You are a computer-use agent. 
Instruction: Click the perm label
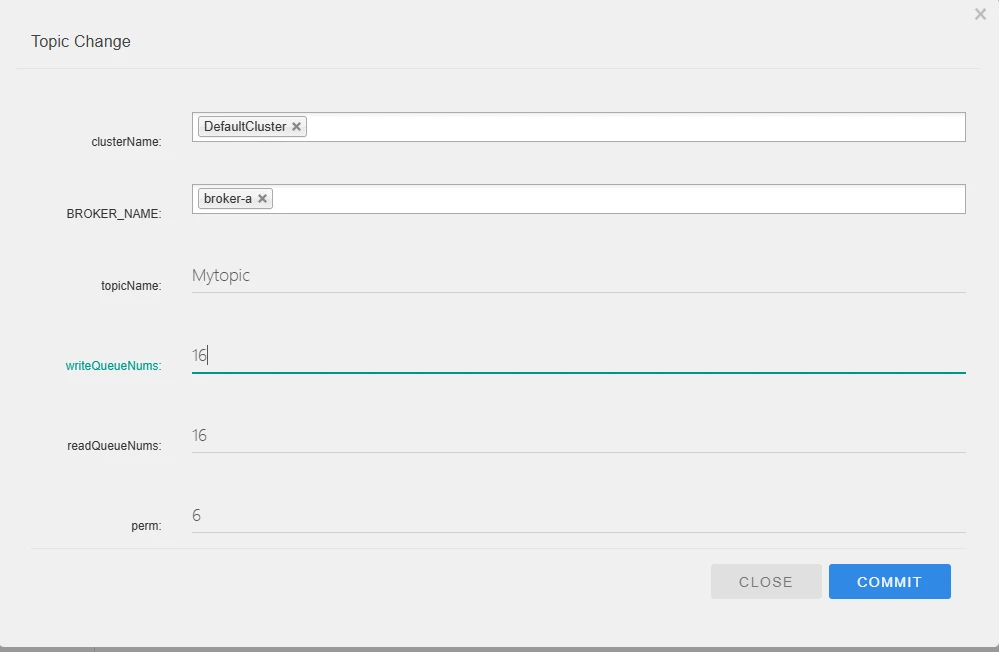click(146, 526)
